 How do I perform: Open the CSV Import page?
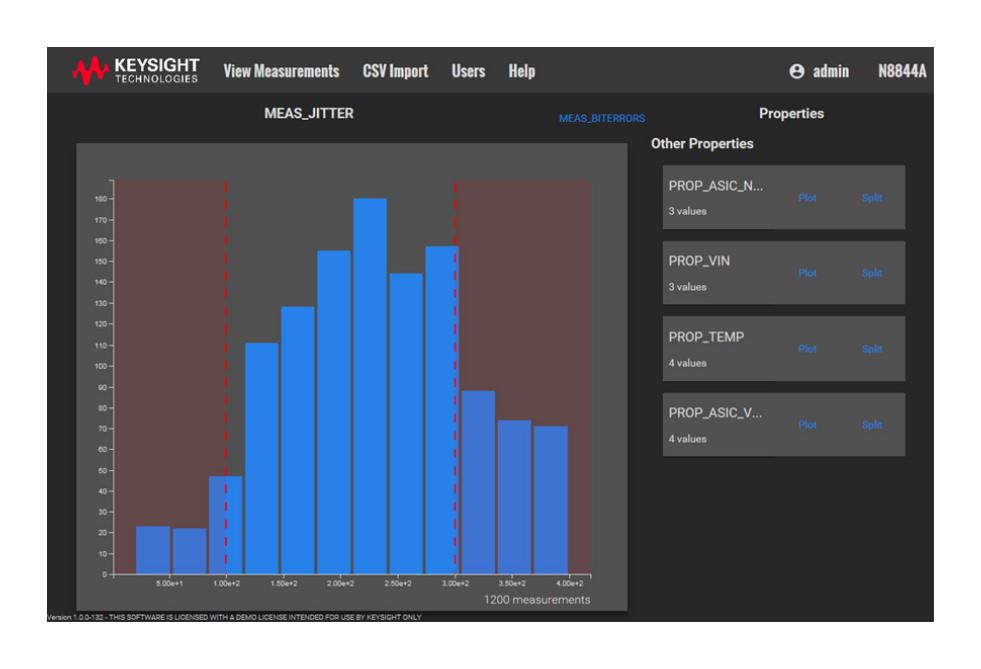[x=395, y=71]
